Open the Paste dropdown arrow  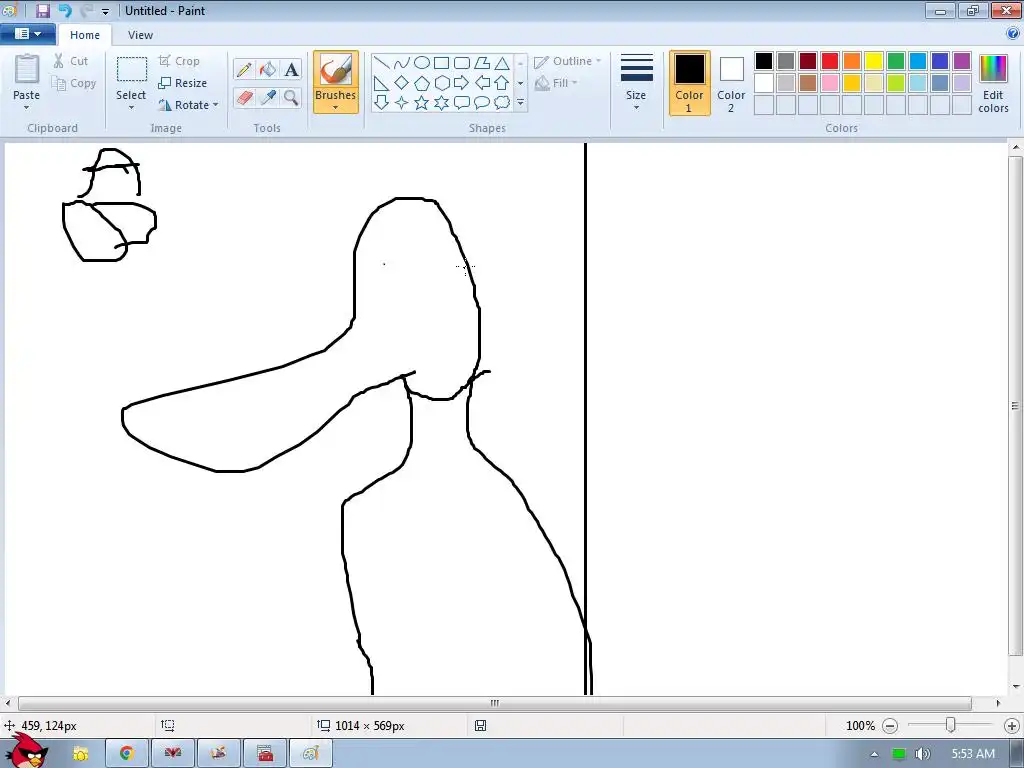26,108
